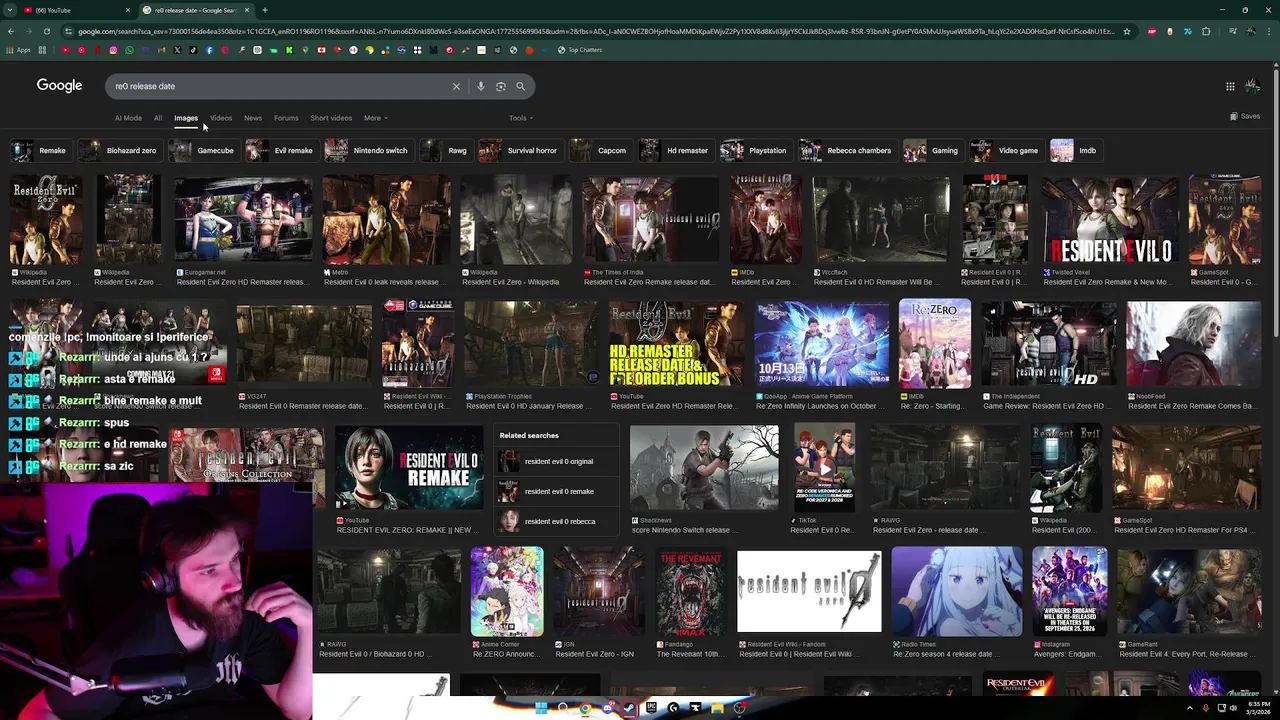Viewport: 1280px width, 720px height.
Task: Open the Instagram bookmark icon
Action: (x=113, y=50)
